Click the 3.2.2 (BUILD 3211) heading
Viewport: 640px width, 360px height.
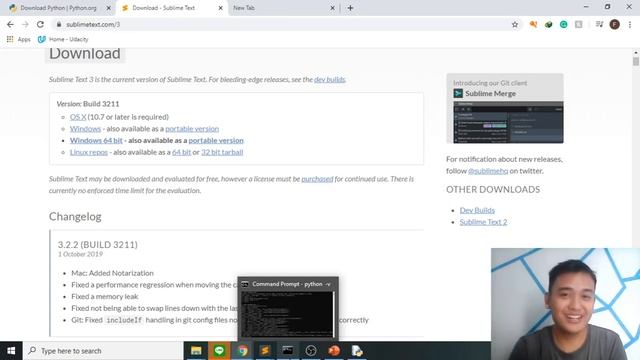pos(98,244)
